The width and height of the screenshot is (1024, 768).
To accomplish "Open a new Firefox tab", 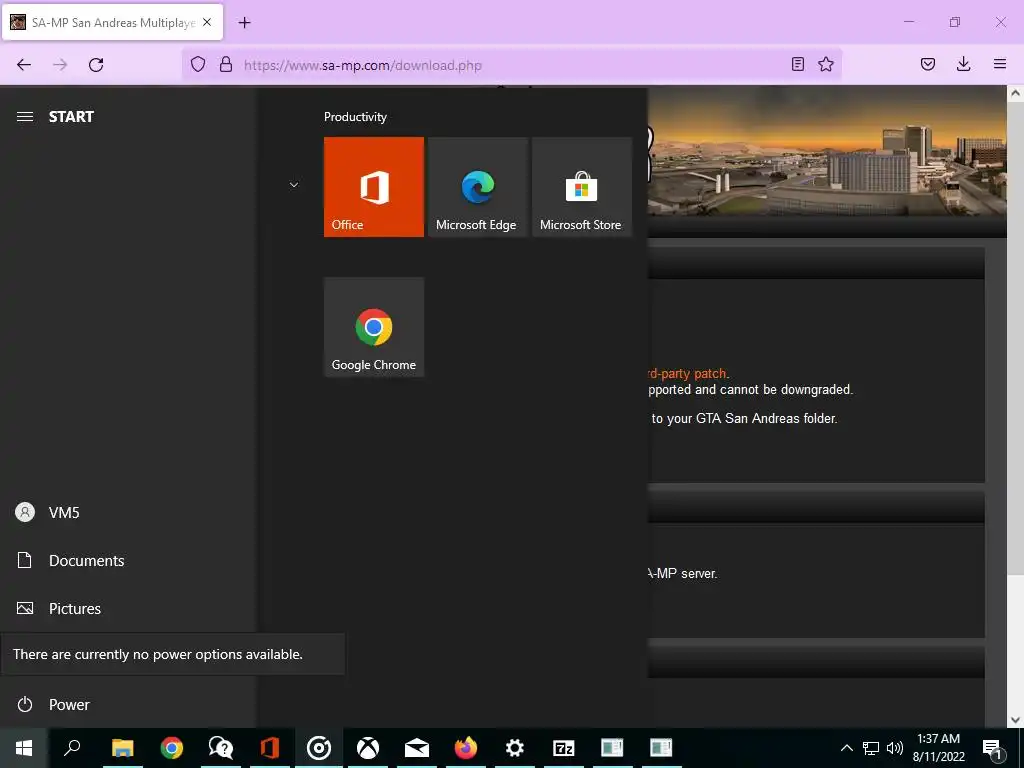I will 244,23.
